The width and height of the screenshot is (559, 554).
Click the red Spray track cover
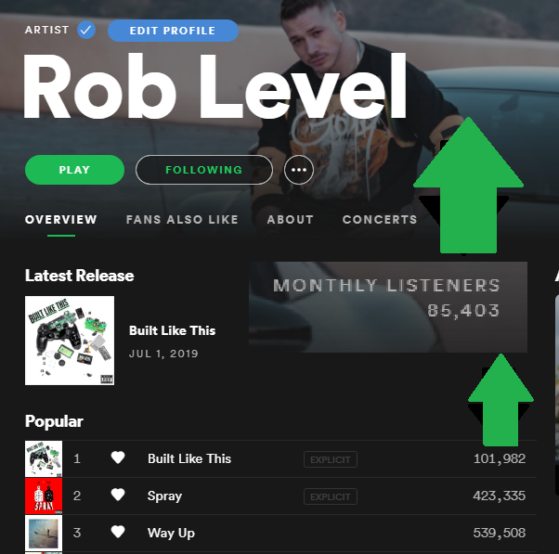[x=43, y=496]
